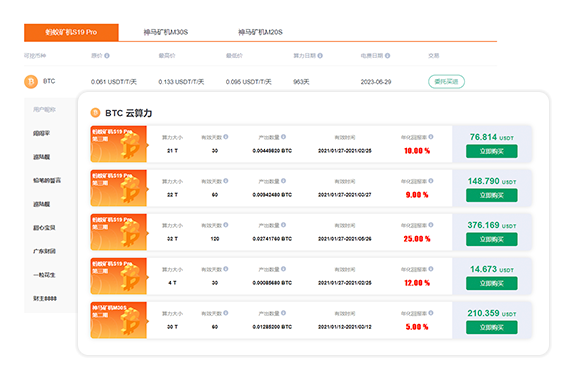Select user 财主8888 in the sidebar list

45,299
